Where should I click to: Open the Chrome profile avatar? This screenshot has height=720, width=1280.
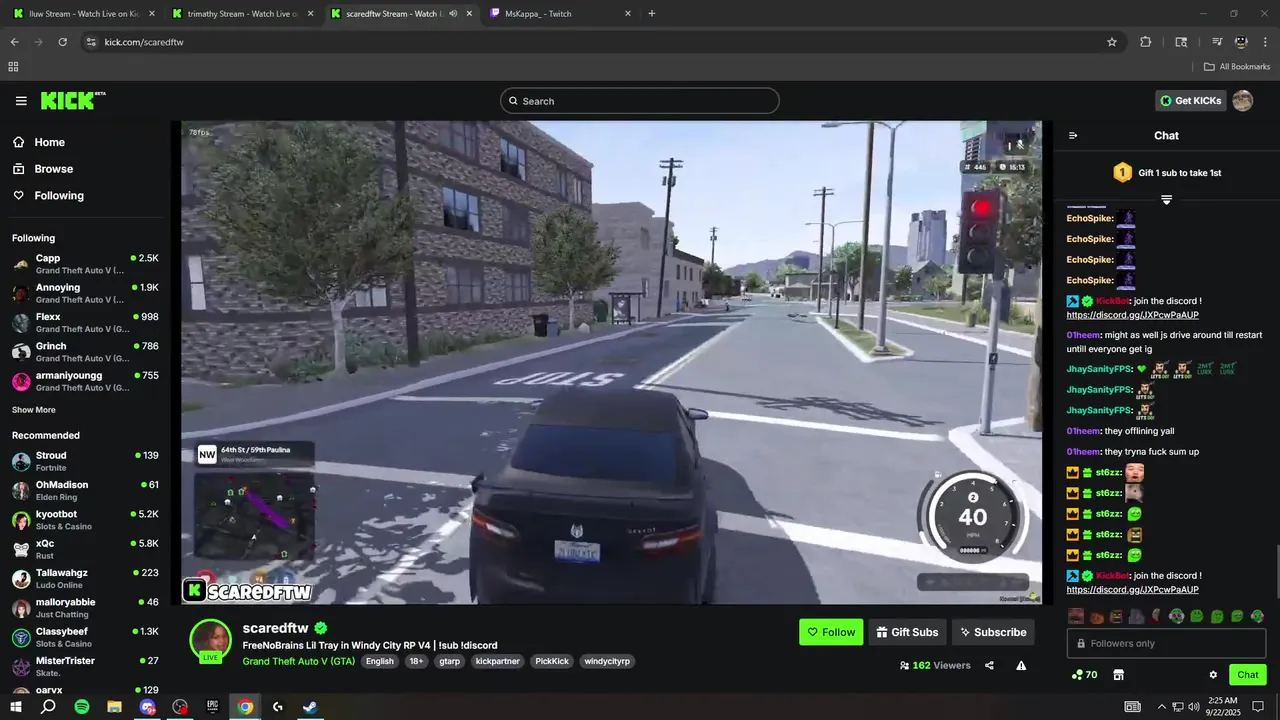pos(1241,42)
